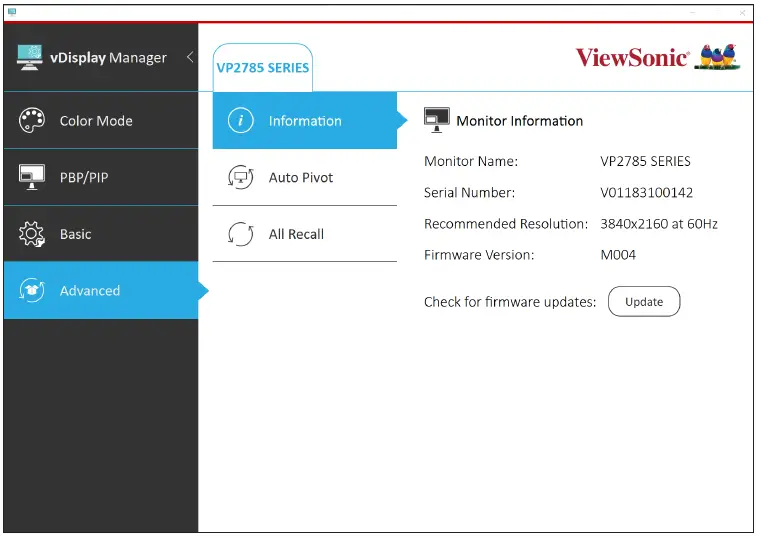Click the Basic gear icon
This screenshot has height=538, width=761.
click(32, 234)
